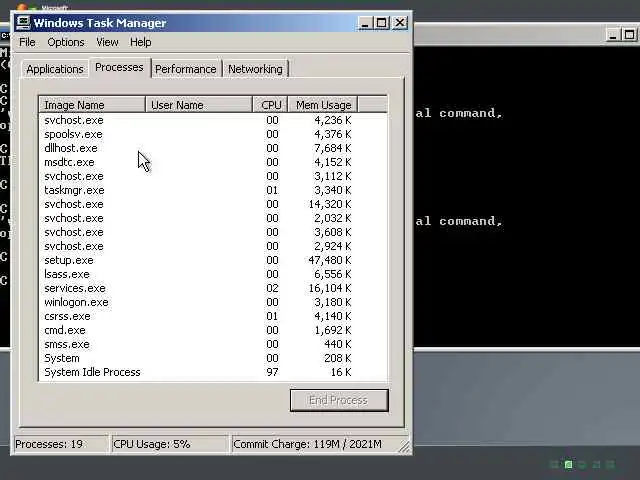640x480 pixels.
Task: Select svchost.exe using 3,112 K
Action: pyautogui.click(x=213, y=176)
